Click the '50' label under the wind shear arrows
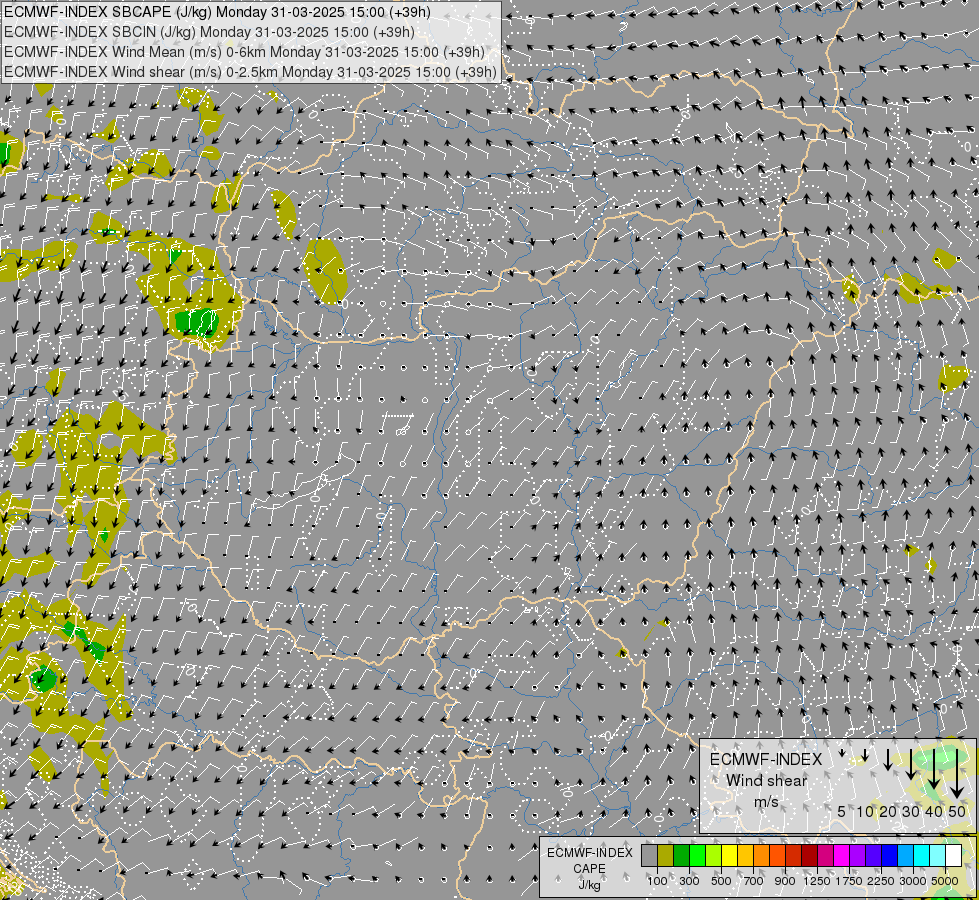The image size is (979, 900). tap(957, 811)
